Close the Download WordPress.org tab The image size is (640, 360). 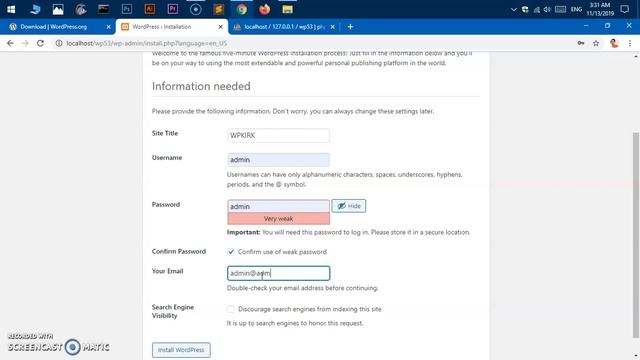(108, 27)
